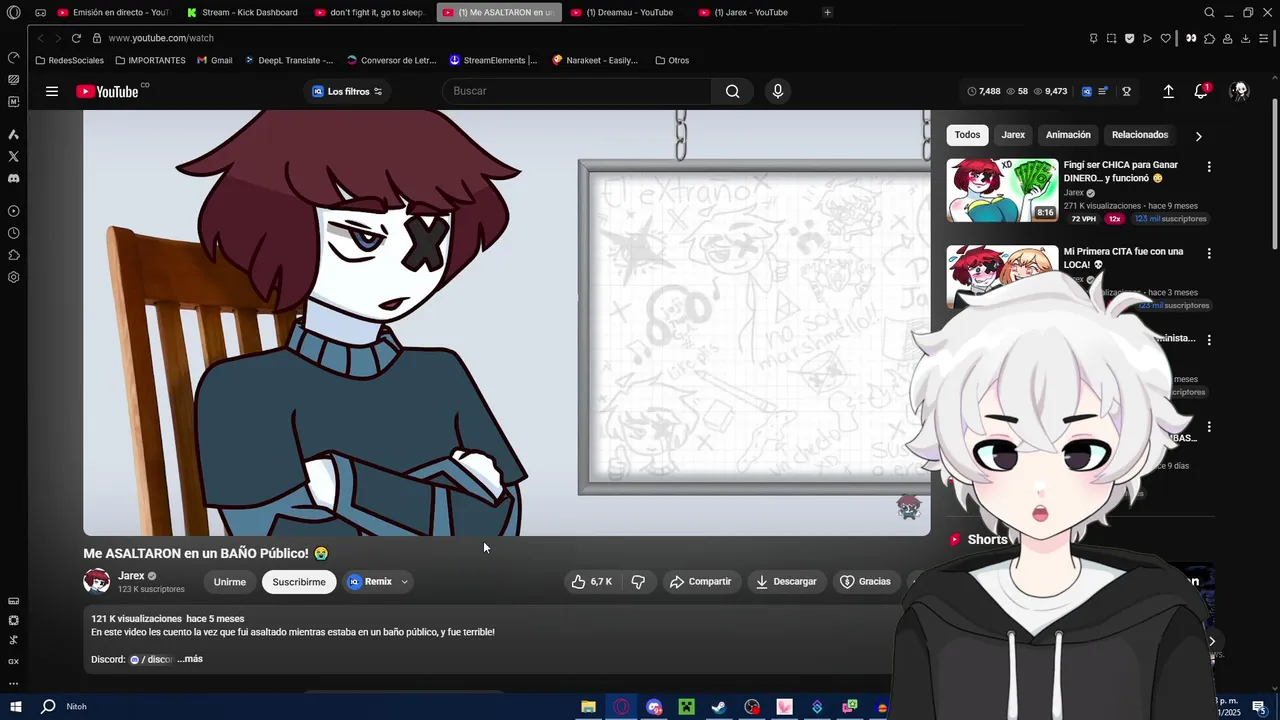Switch to Jarex - YouTube tab
The image size is (1280, 720).
point(754,12)
